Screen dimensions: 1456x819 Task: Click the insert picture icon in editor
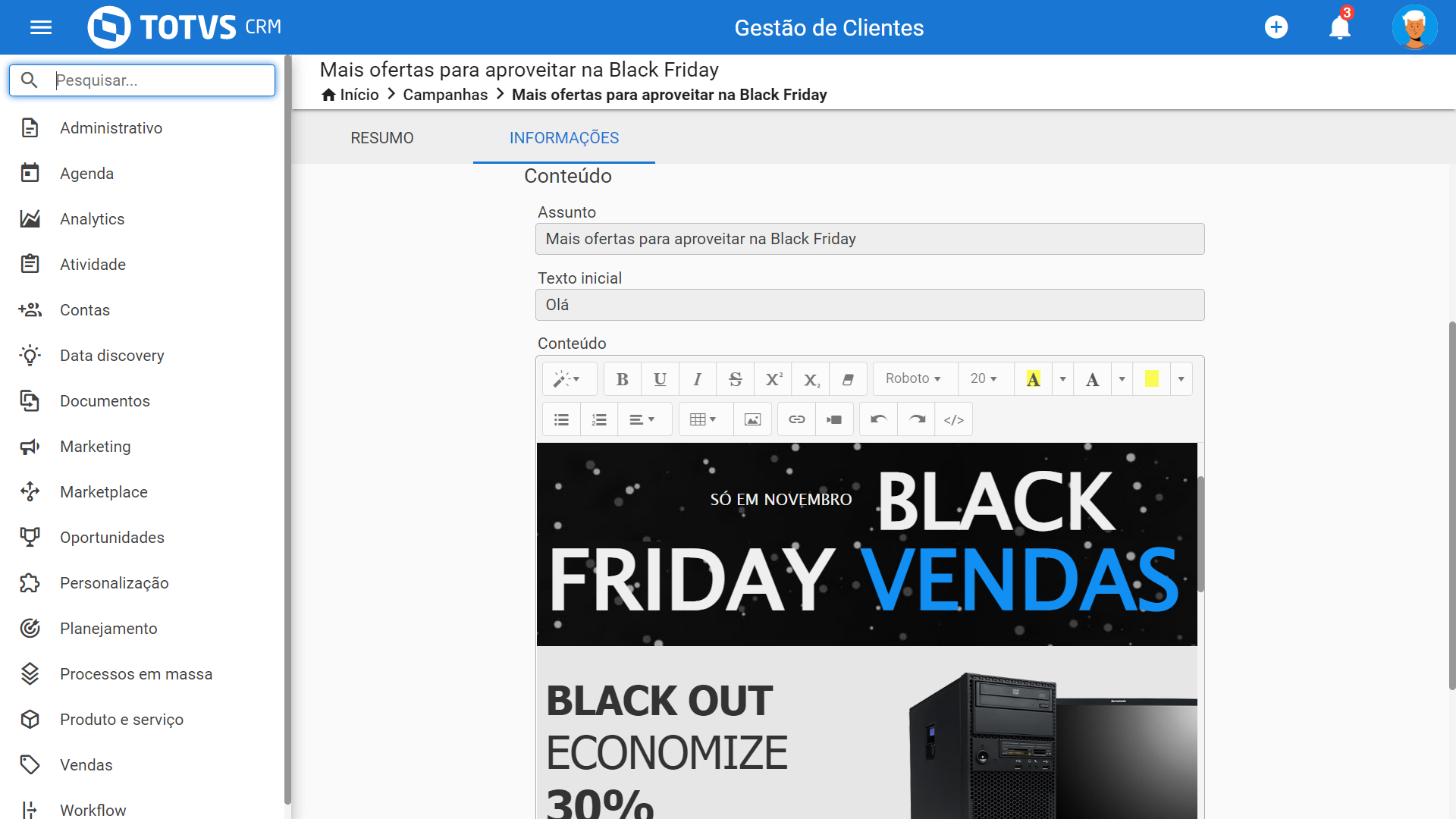pos(752,419)
